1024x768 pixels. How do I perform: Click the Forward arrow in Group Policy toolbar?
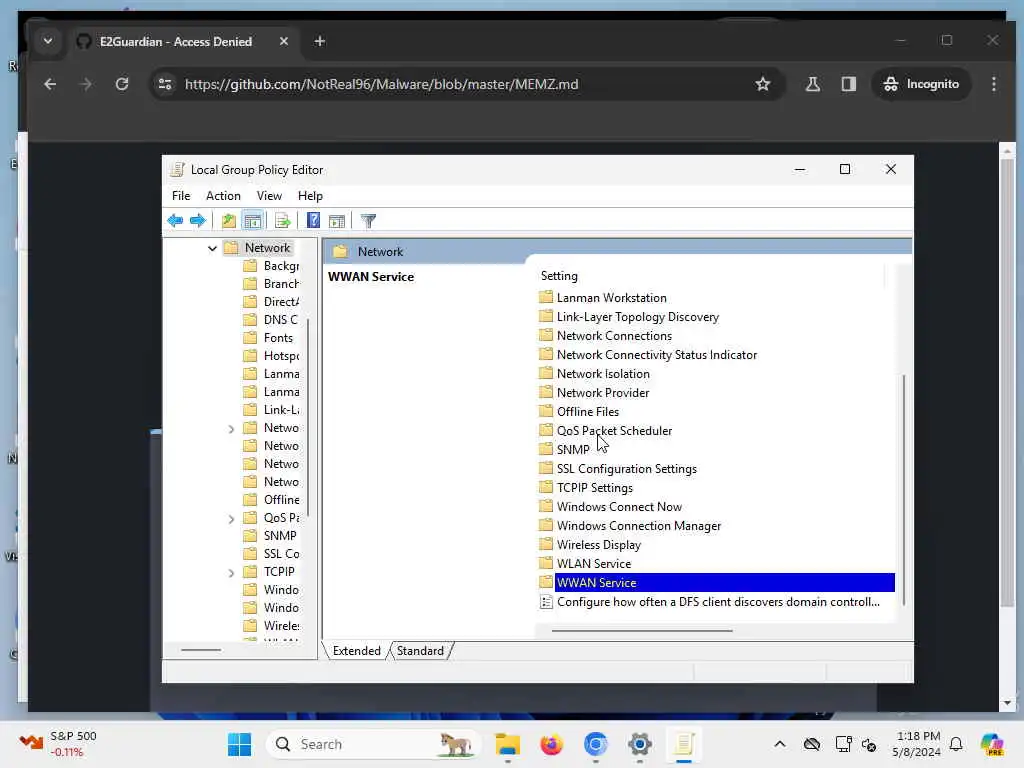click(197, 221)
